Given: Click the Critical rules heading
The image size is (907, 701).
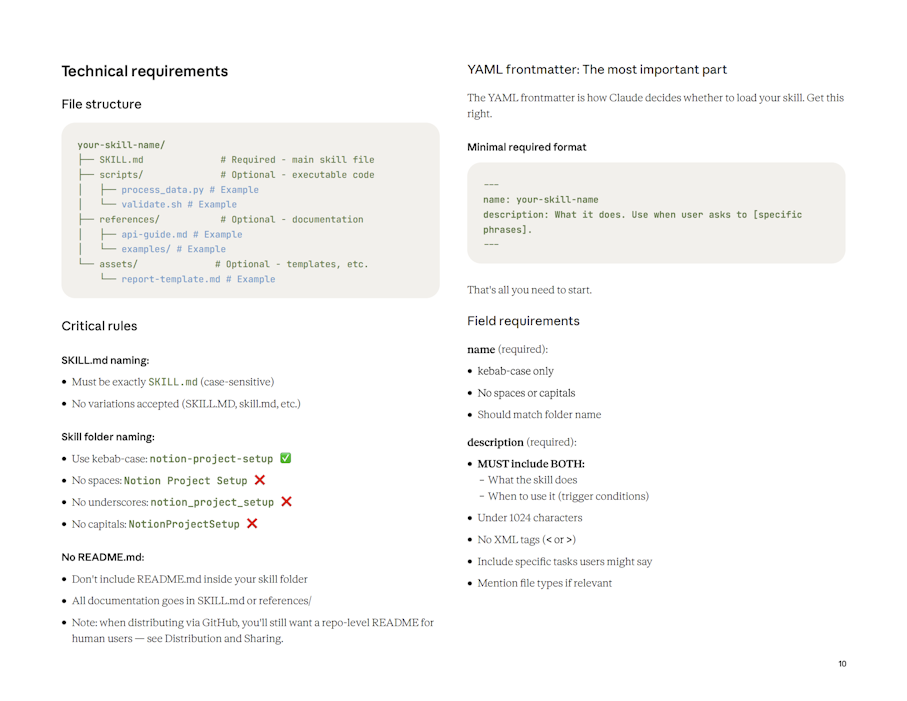Looking at the screenshot, I should click(99, 326).
